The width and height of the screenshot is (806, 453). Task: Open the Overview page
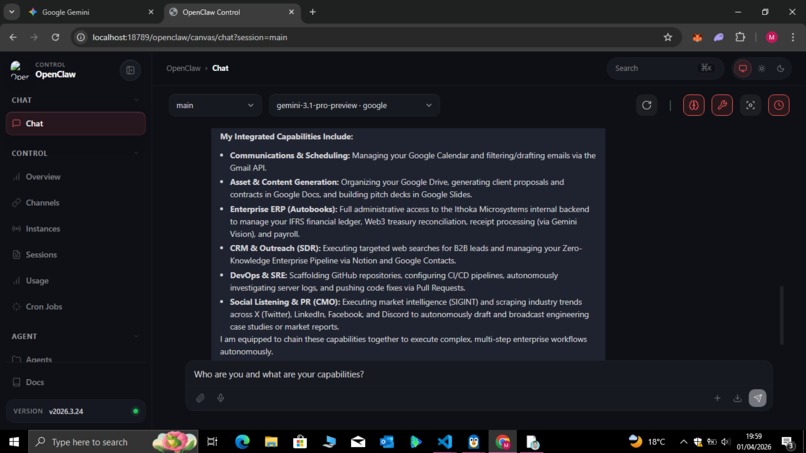pos(76,177)
